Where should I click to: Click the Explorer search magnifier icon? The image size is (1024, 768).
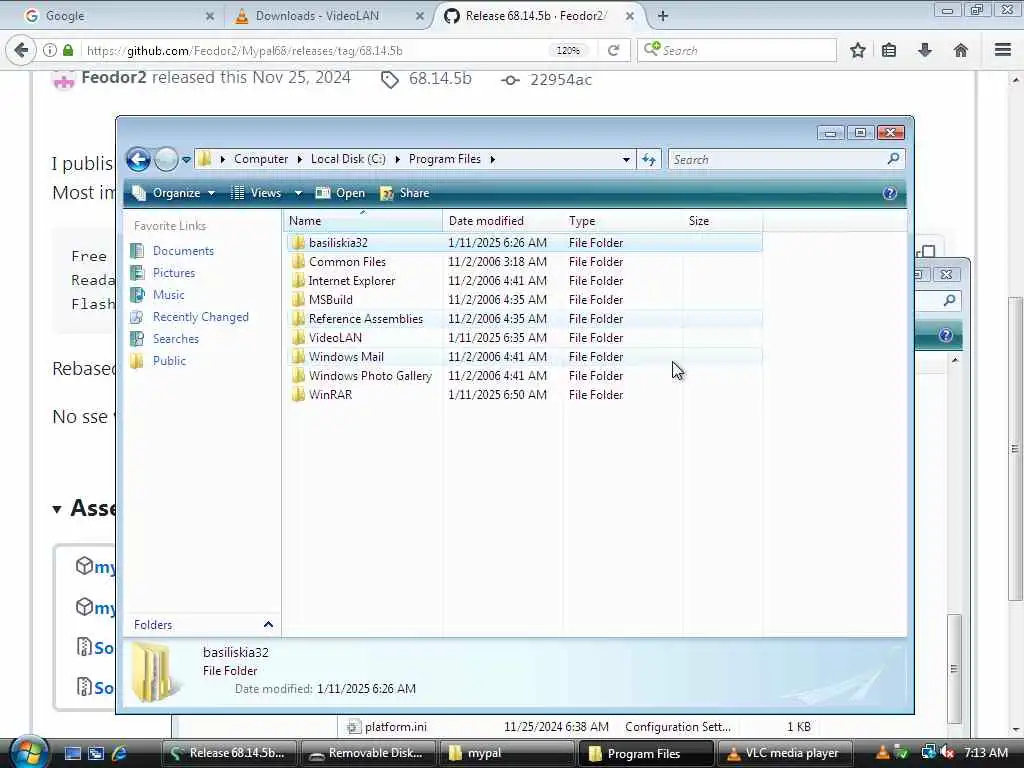click(893, 159)
